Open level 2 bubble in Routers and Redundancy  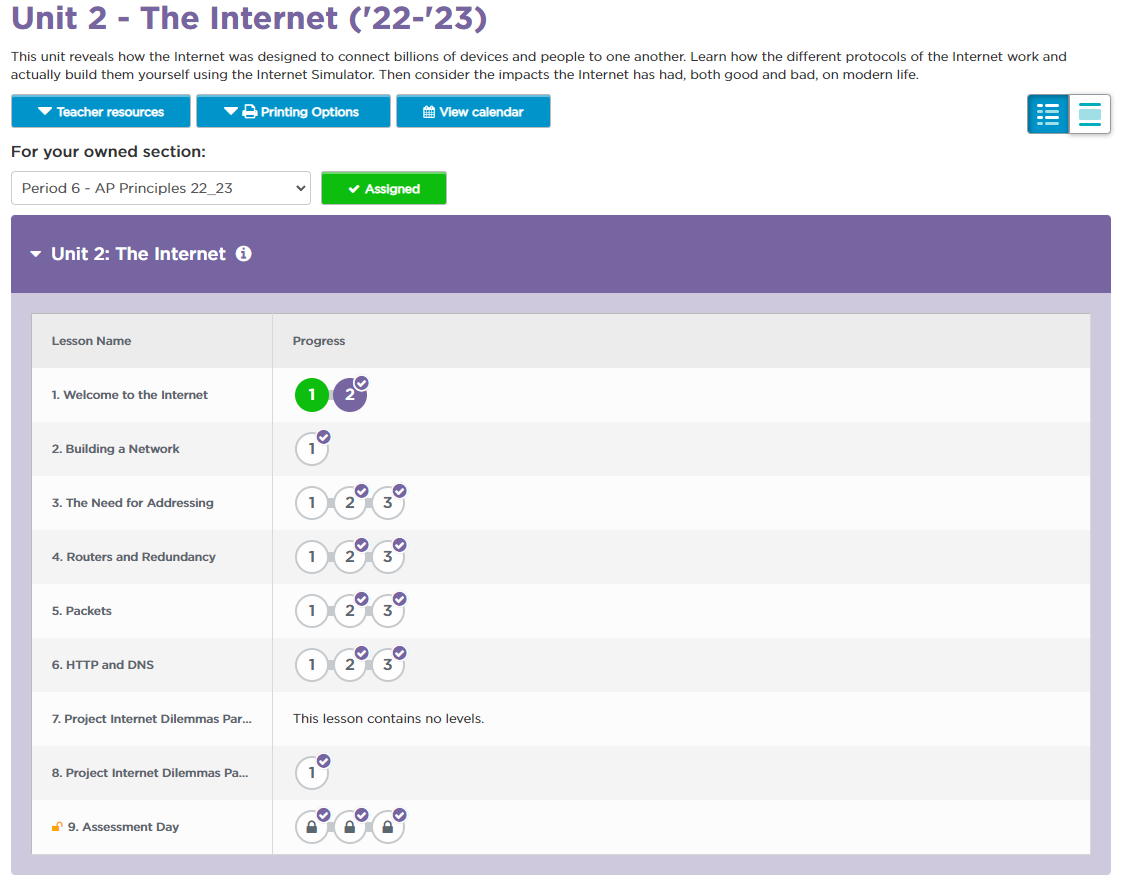click(x=350, y=557)
